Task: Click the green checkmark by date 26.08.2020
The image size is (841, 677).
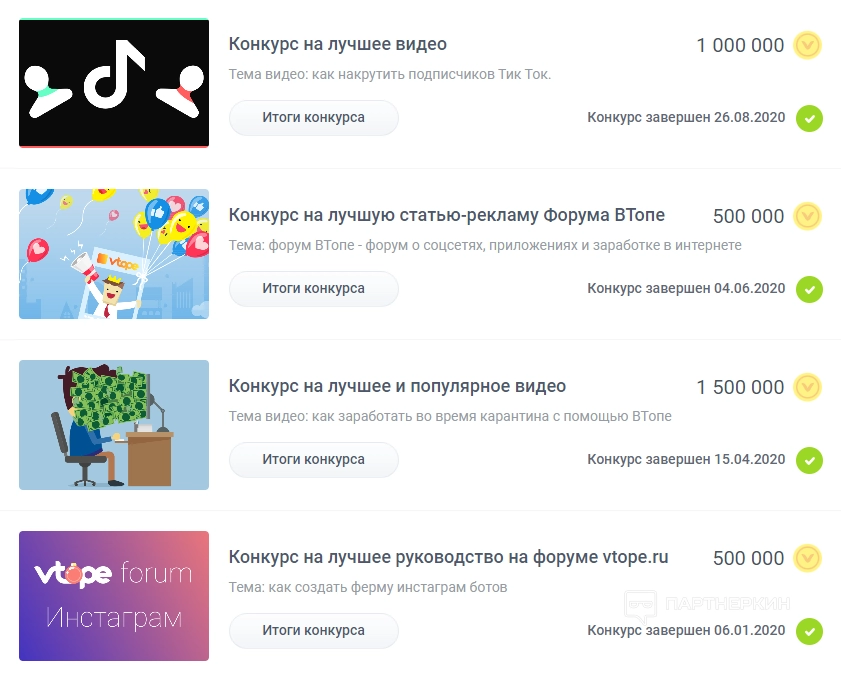Action: [x=809, y=118]
